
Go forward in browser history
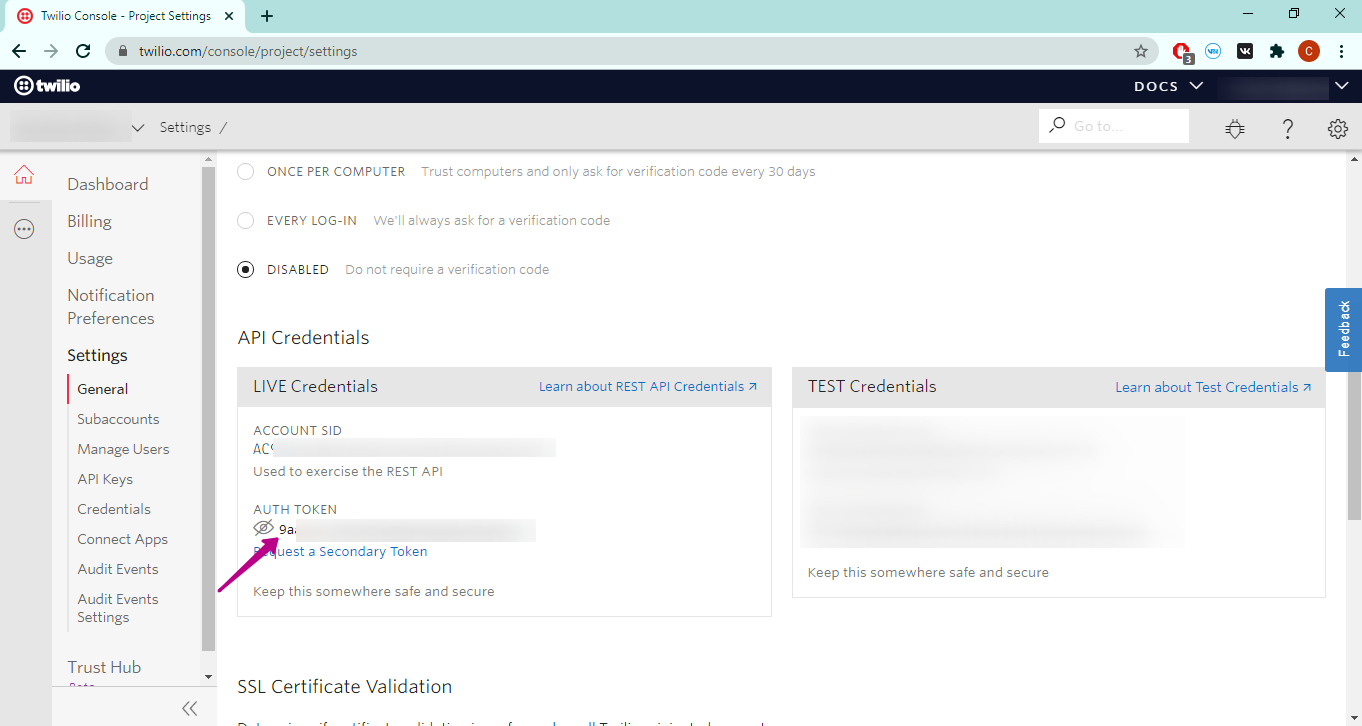click(51, 51)
